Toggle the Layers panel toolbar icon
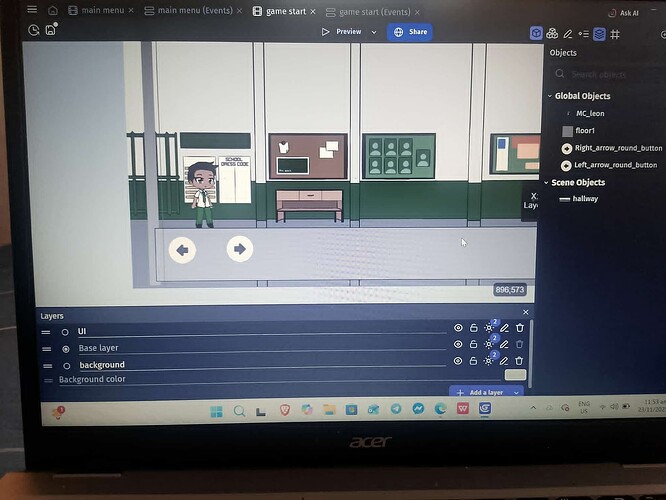The height and width of the screenshot is (500, 666). [599, 34]
